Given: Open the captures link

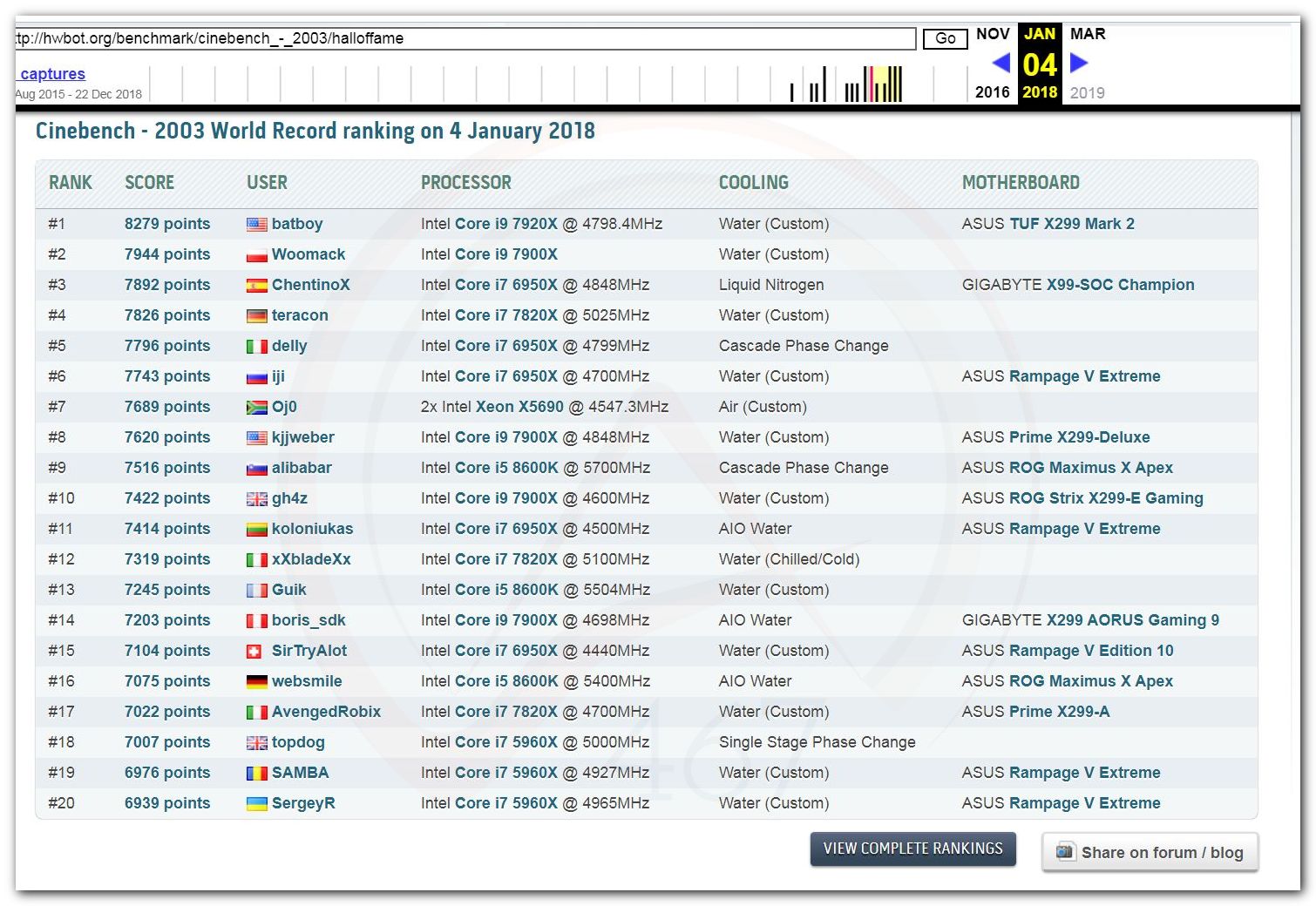Looking at the screenshot, I should 52,74.
